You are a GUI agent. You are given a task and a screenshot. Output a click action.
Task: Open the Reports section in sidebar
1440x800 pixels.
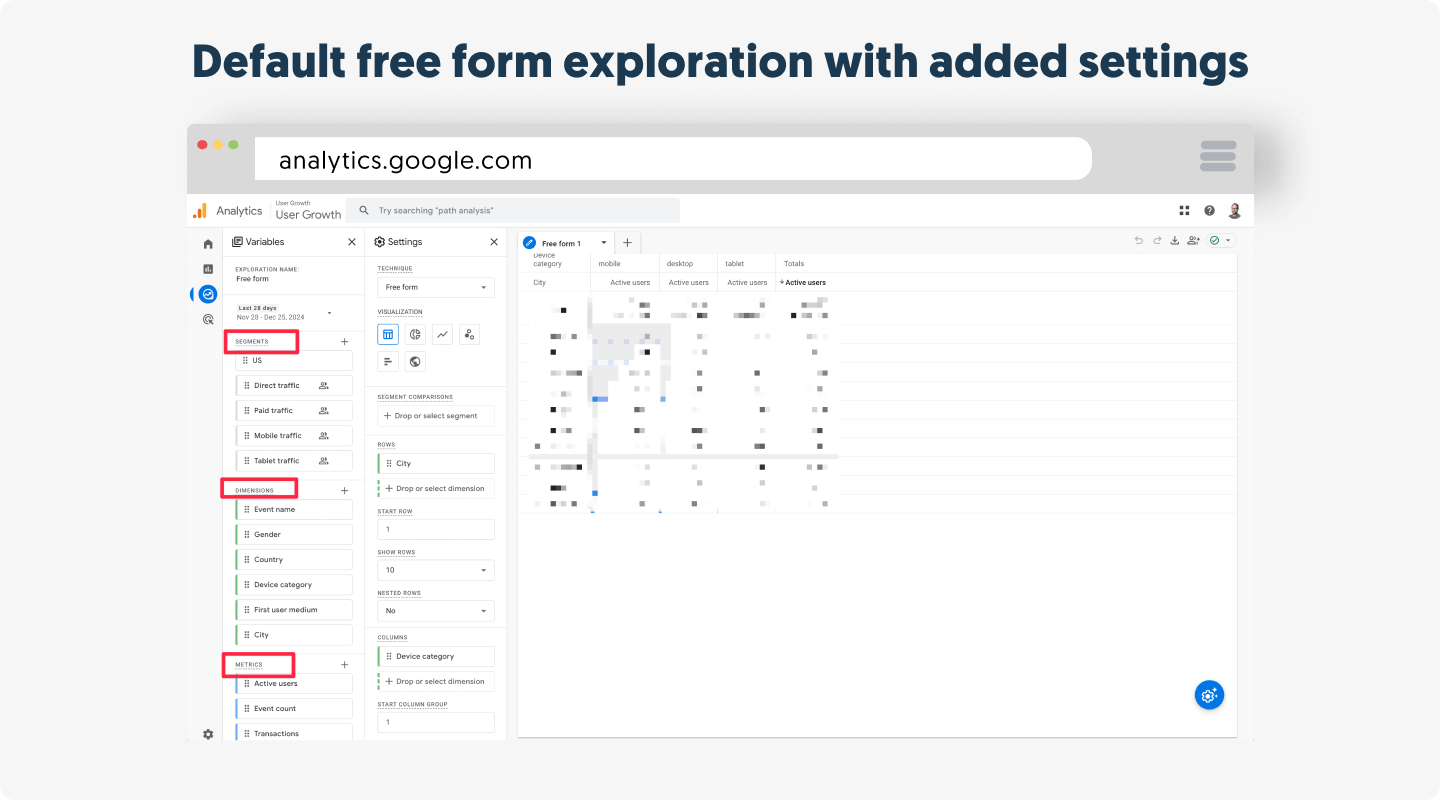208,269
